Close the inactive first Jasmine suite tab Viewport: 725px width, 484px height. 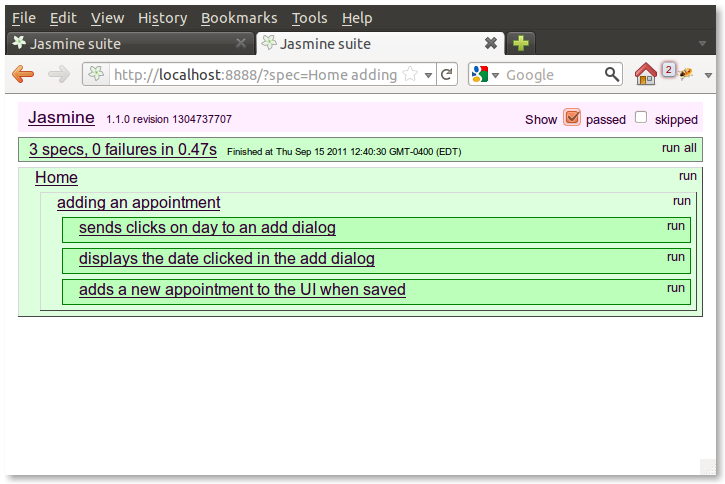pos(241,43)
